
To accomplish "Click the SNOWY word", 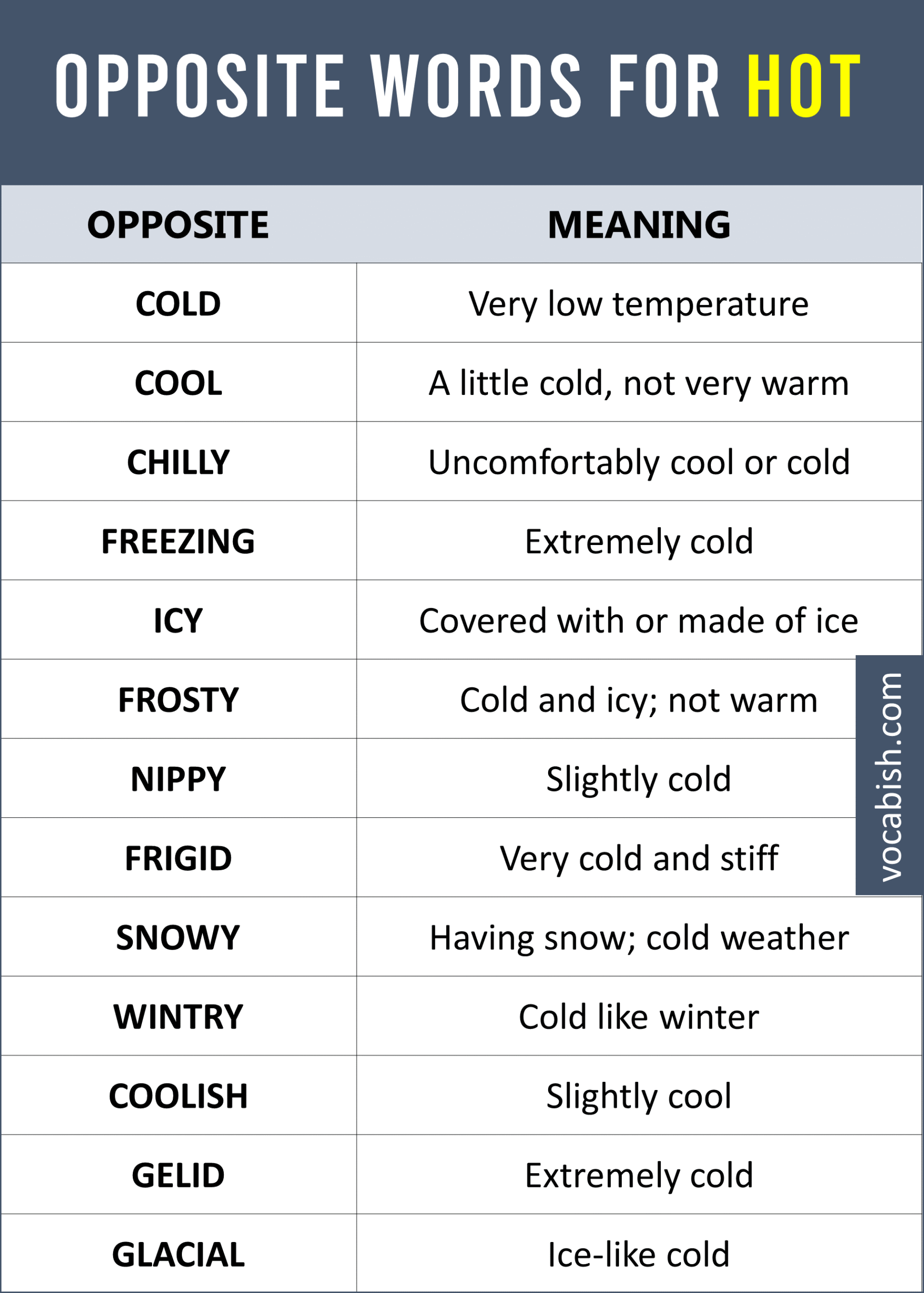I will tap(178, 937).
